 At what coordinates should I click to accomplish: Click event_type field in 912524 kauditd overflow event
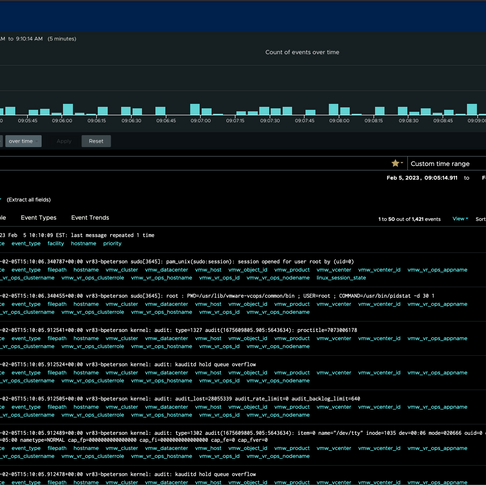point(26,373)
